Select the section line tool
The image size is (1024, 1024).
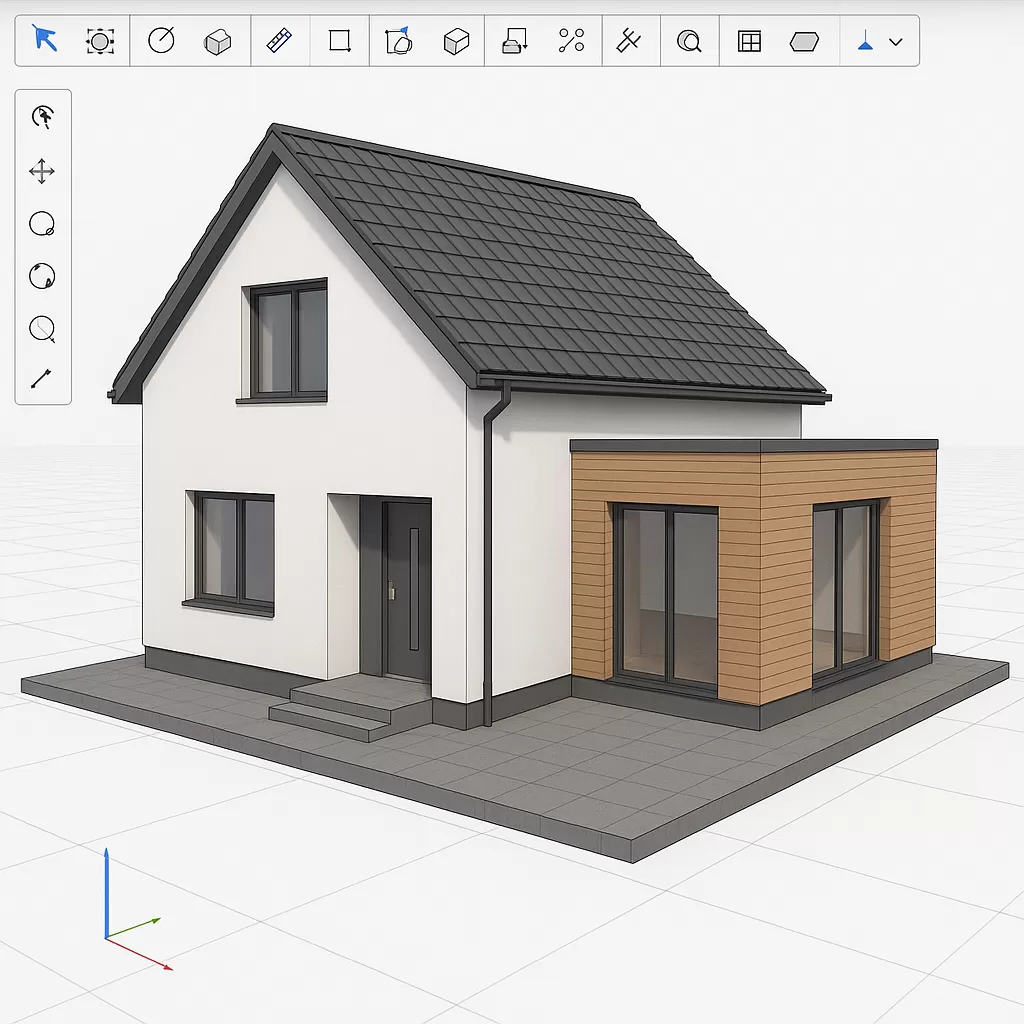[630, 41]
